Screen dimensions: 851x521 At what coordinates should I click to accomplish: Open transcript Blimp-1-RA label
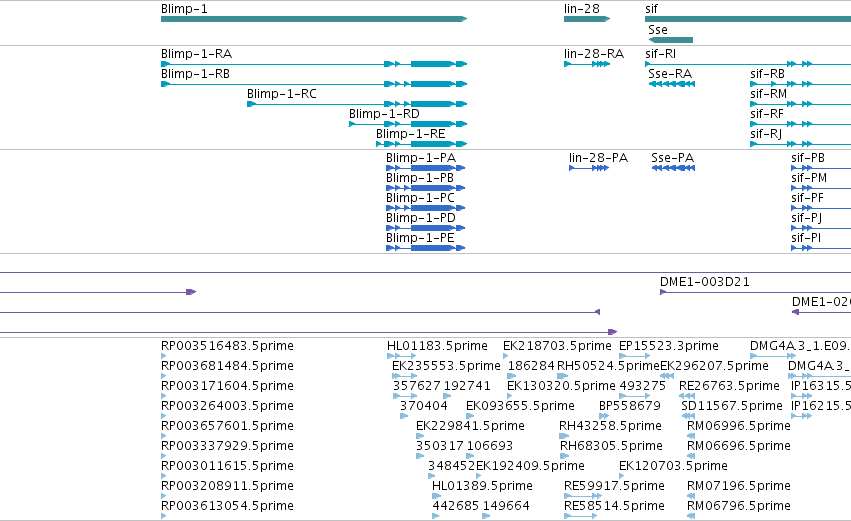pyautogui.click(x=196, y=54)
